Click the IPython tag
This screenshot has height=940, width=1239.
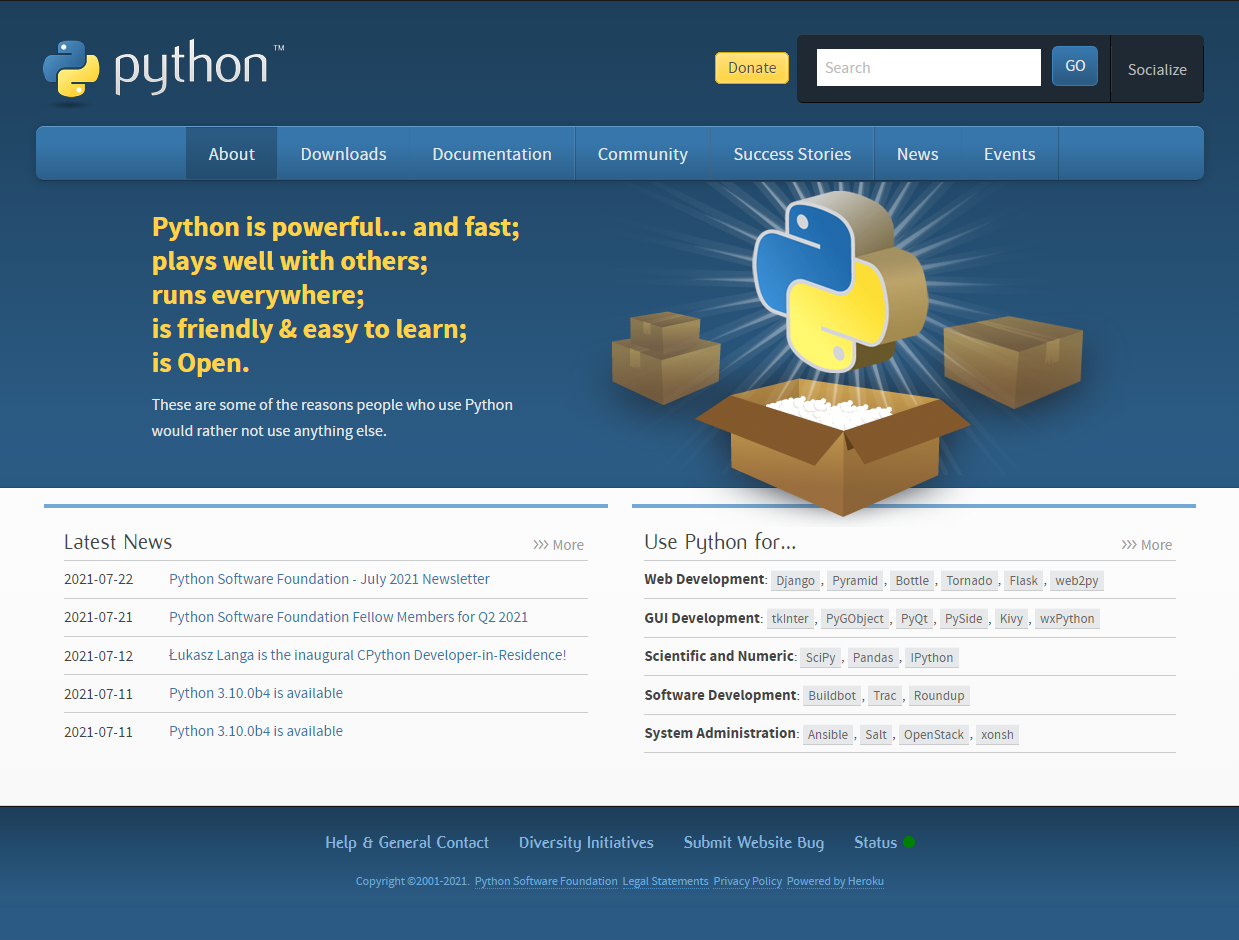pos(932,657)
